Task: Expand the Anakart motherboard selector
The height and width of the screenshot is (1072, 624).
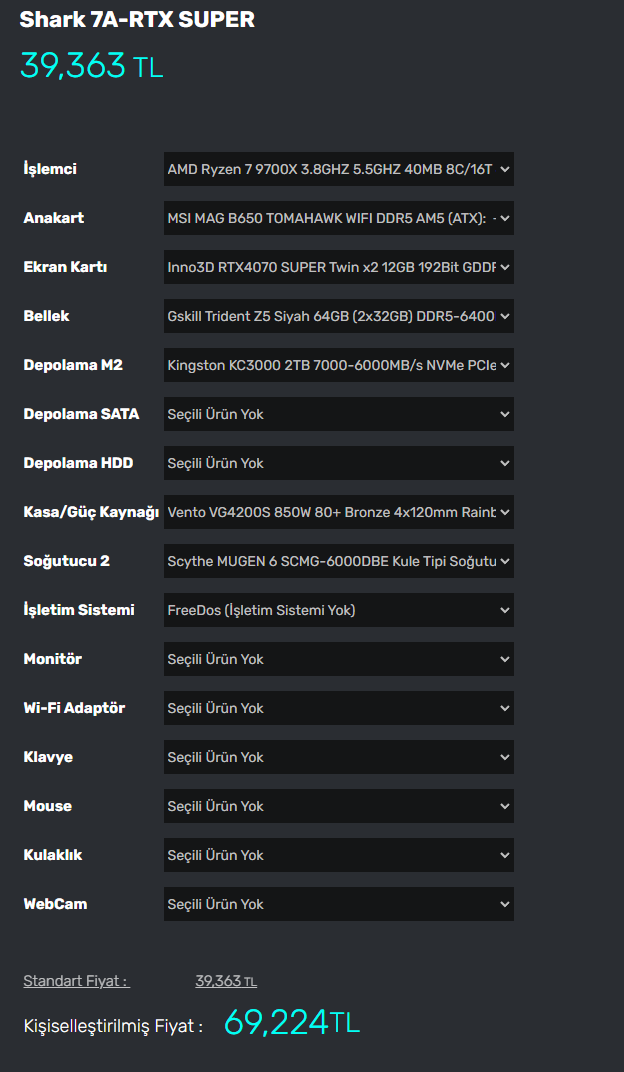Action: click(338, 218)
